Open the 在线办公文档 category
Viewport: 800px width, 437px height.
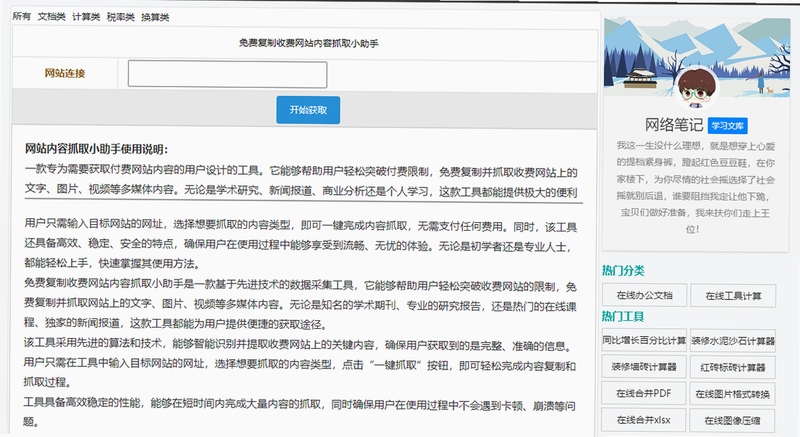(644, 295)
